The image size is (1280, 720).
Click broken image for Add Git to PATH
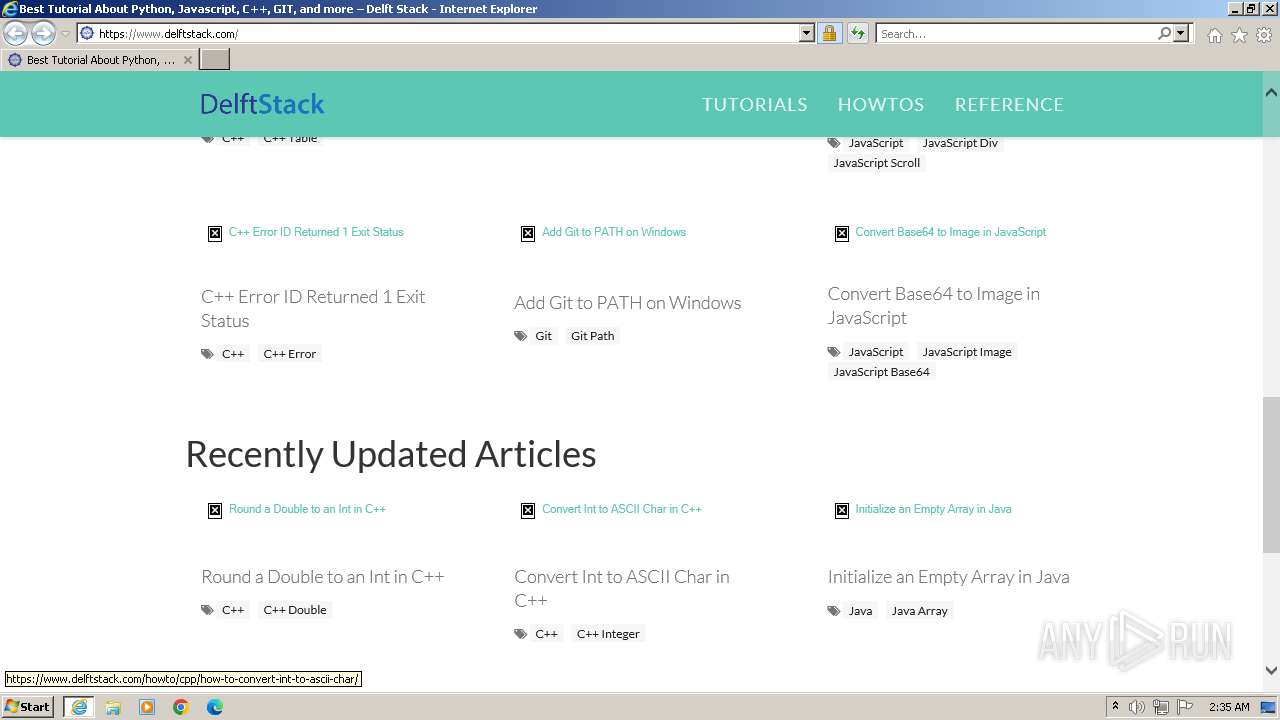pos(528,233)
